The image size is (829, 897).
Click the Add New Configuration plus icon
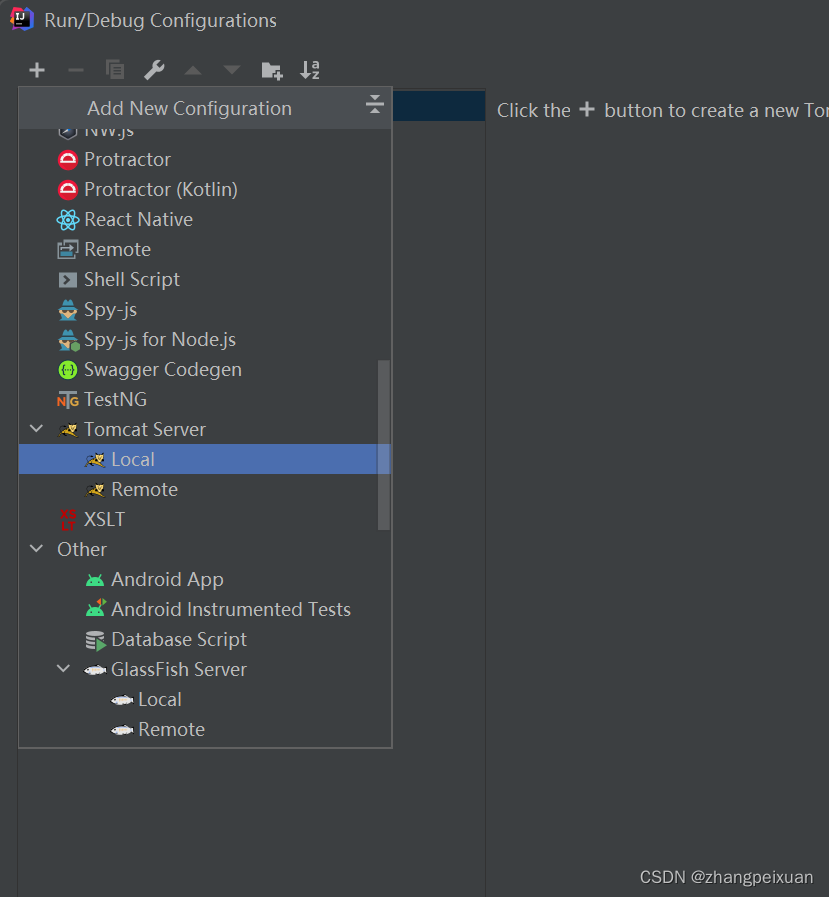point(37,70)
